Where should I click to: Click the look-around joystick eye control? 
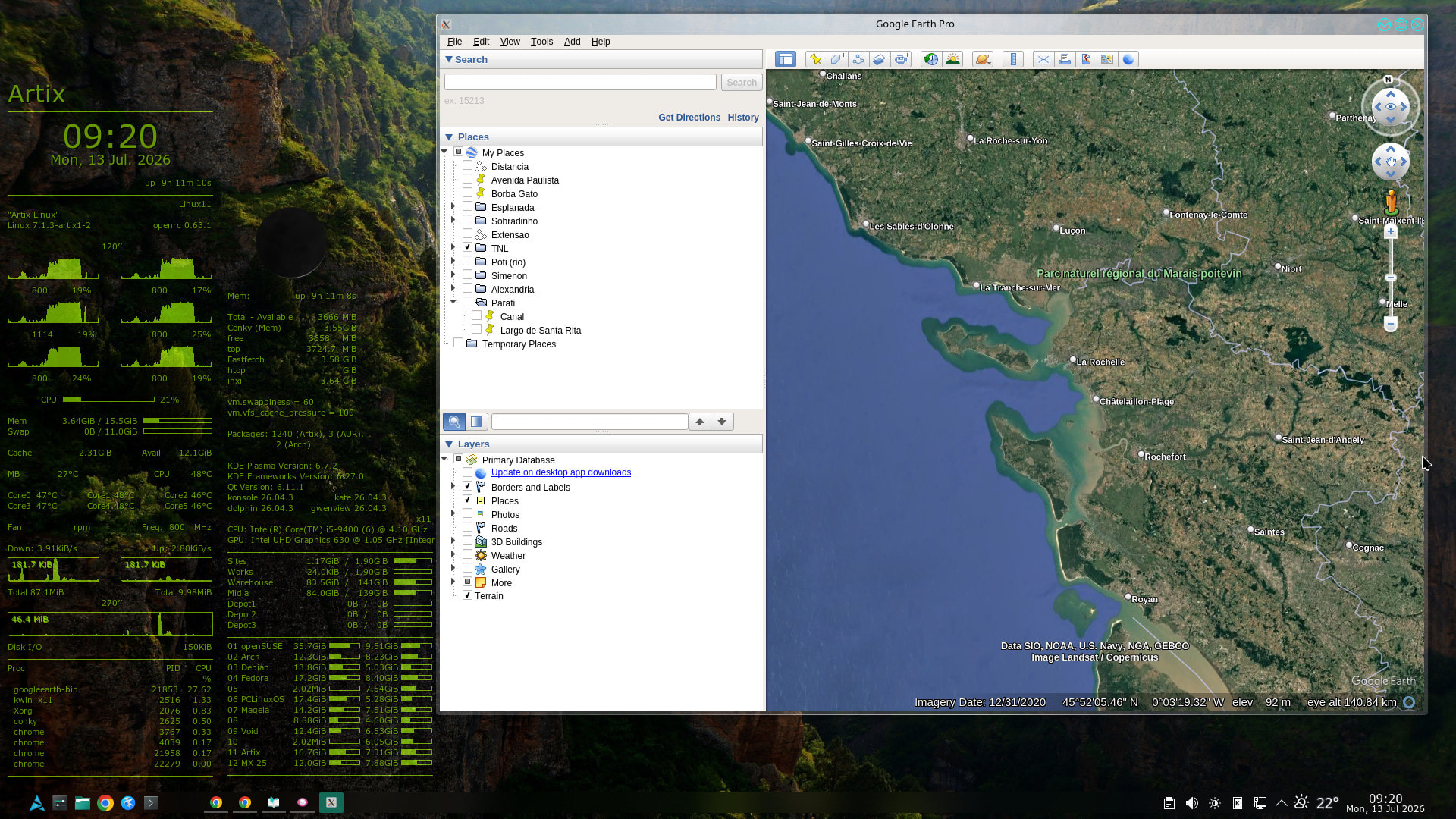[x=1391, y=107]
